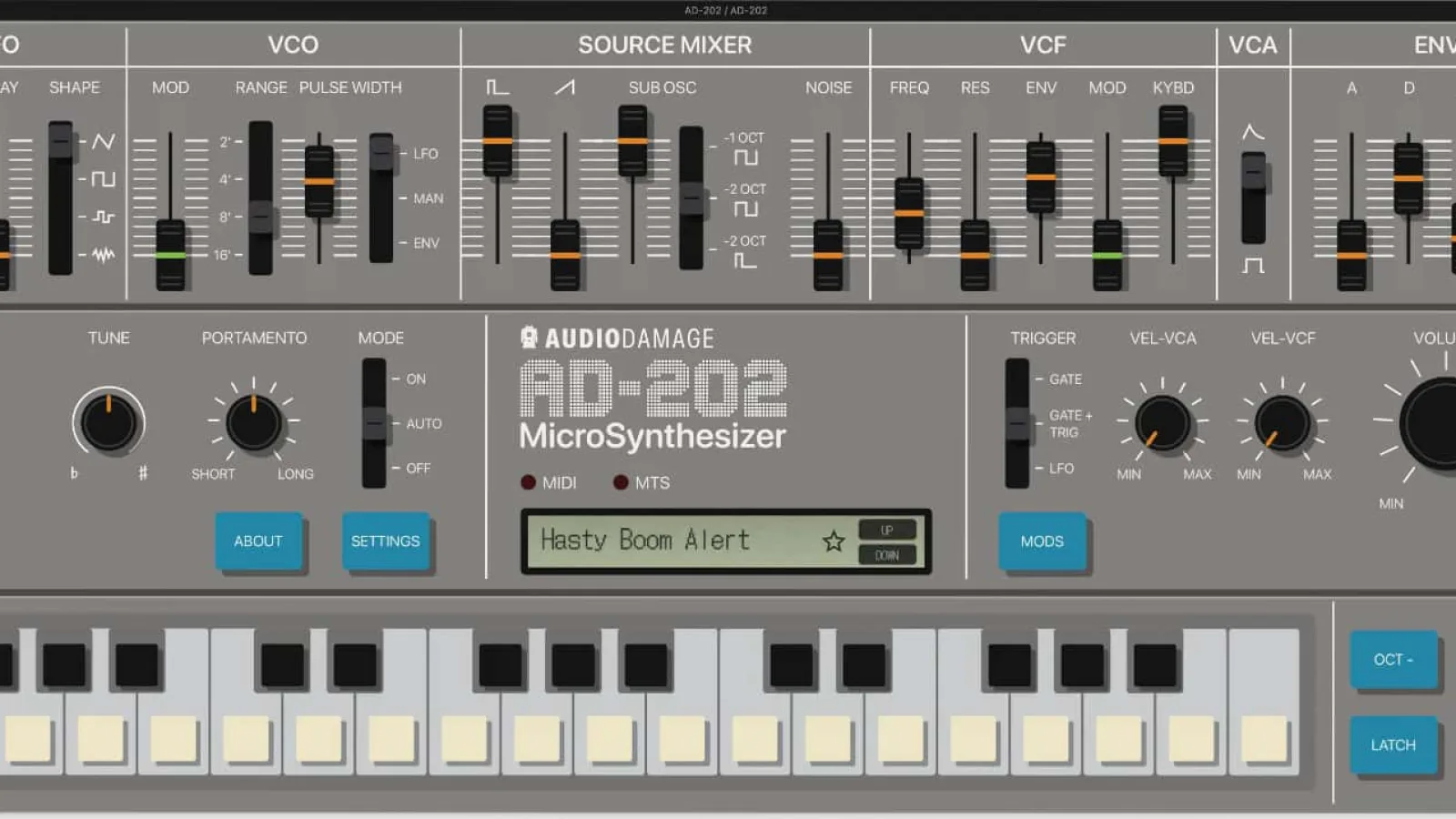Click the pulse wave level slider handle

click(497, 141)
